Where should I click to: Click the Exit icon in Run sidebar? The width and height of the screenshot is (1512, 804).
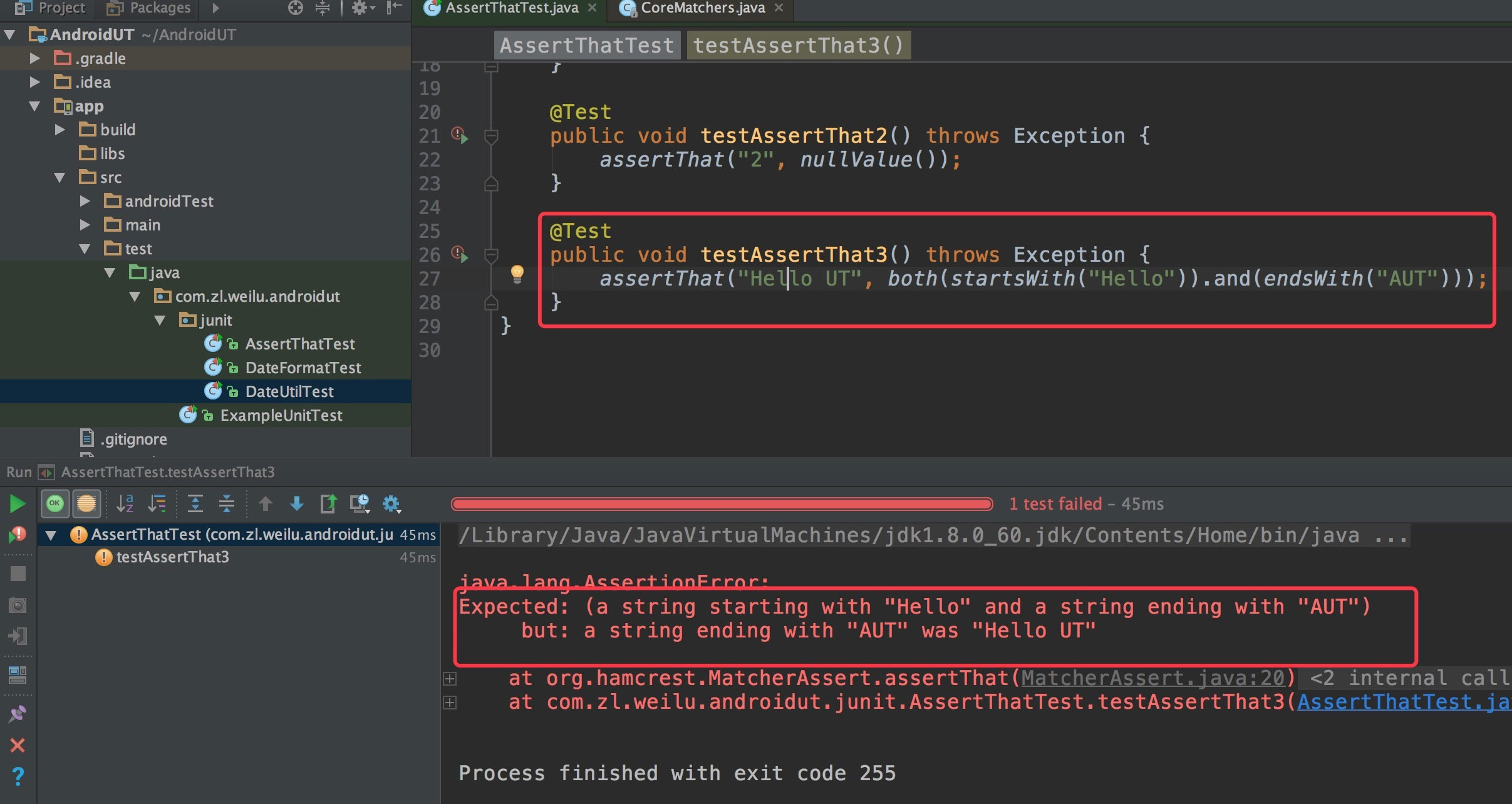[18, 636]
